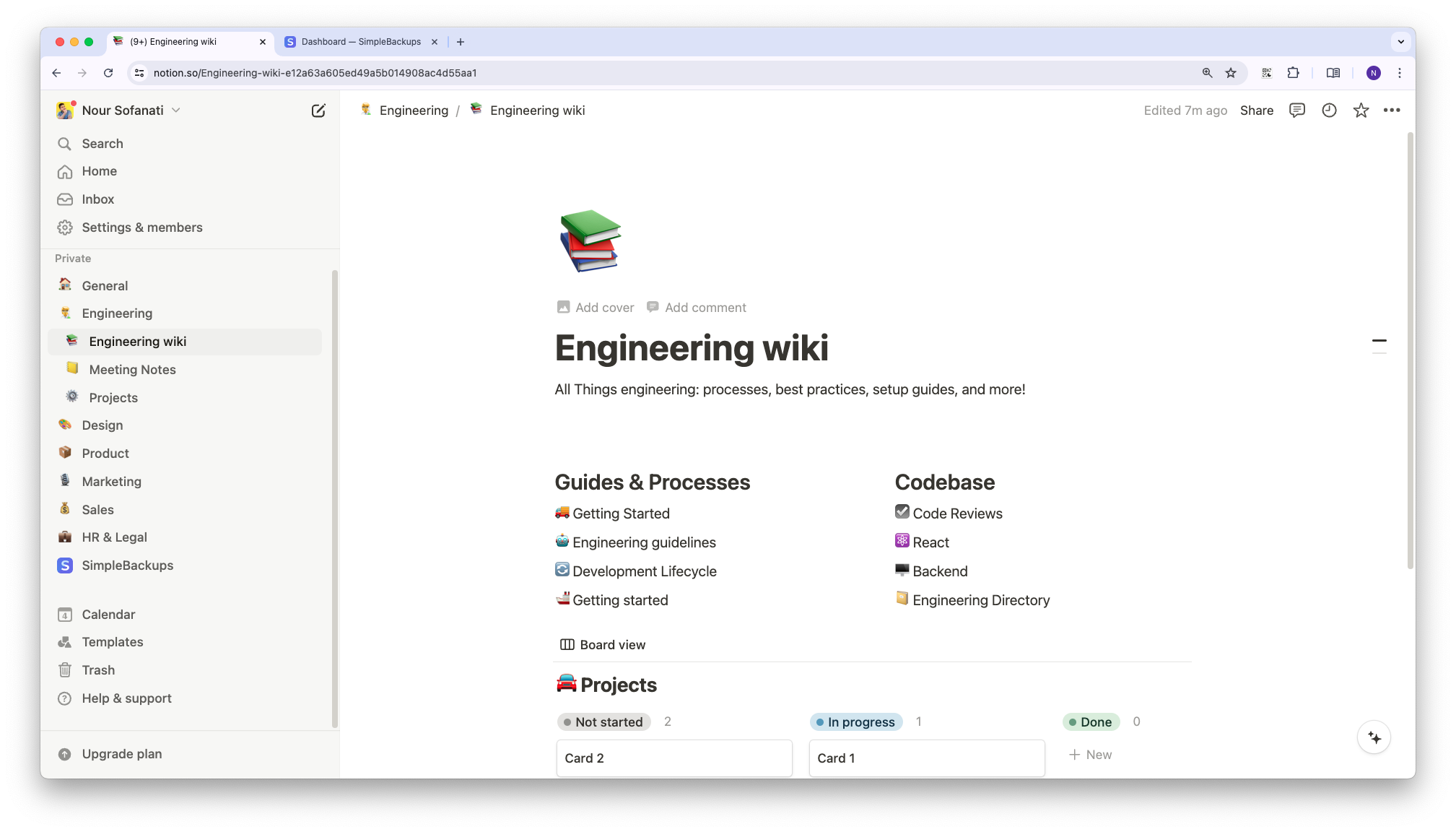Switch to the Dashboard — SimpleBackups tab
The width and height of the screenshot is (1456, 832).
pyautogui.click(x=359, y=42)
